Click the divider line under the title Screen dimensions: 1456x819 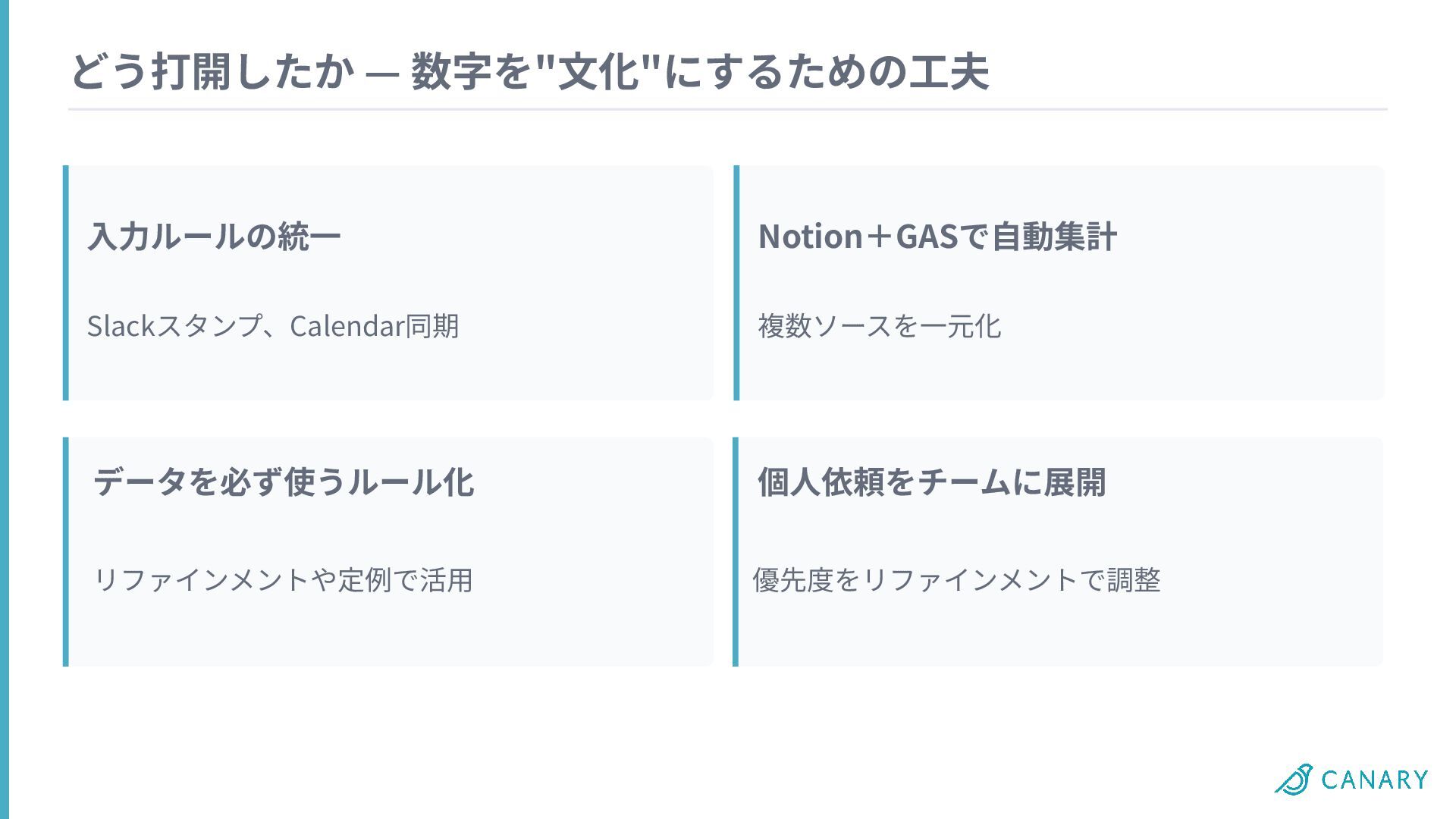(x=728, y=109)
